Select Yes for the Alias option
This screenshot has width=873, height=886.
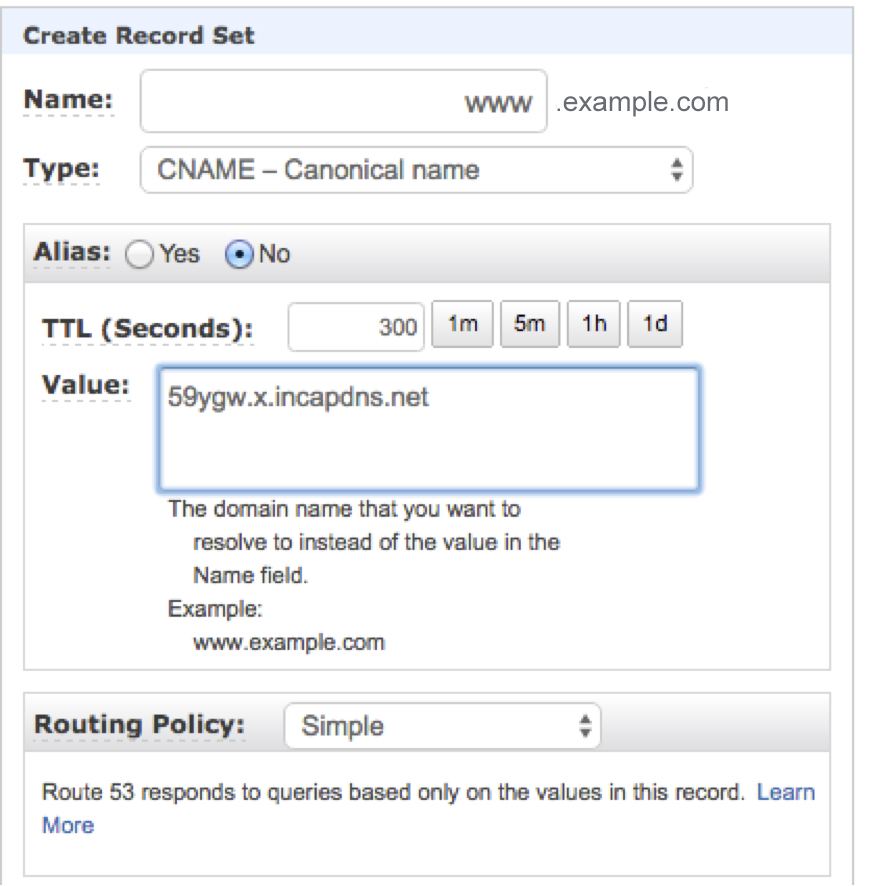(140, 255)
